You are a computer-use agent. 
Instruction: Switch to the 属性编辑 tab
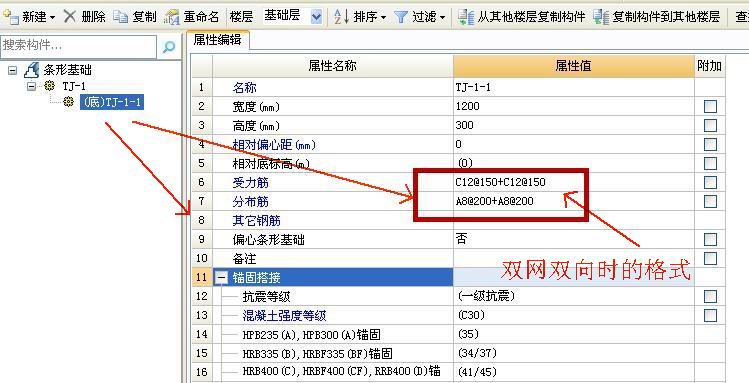click(217, 41)
